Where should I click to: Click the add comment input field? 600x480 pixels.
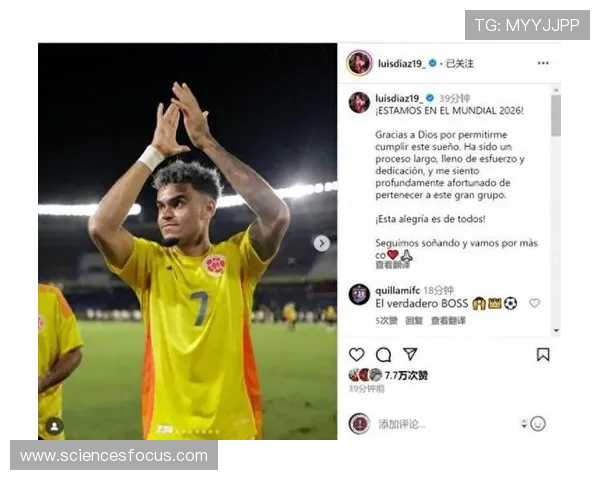[x=444, y=424]
